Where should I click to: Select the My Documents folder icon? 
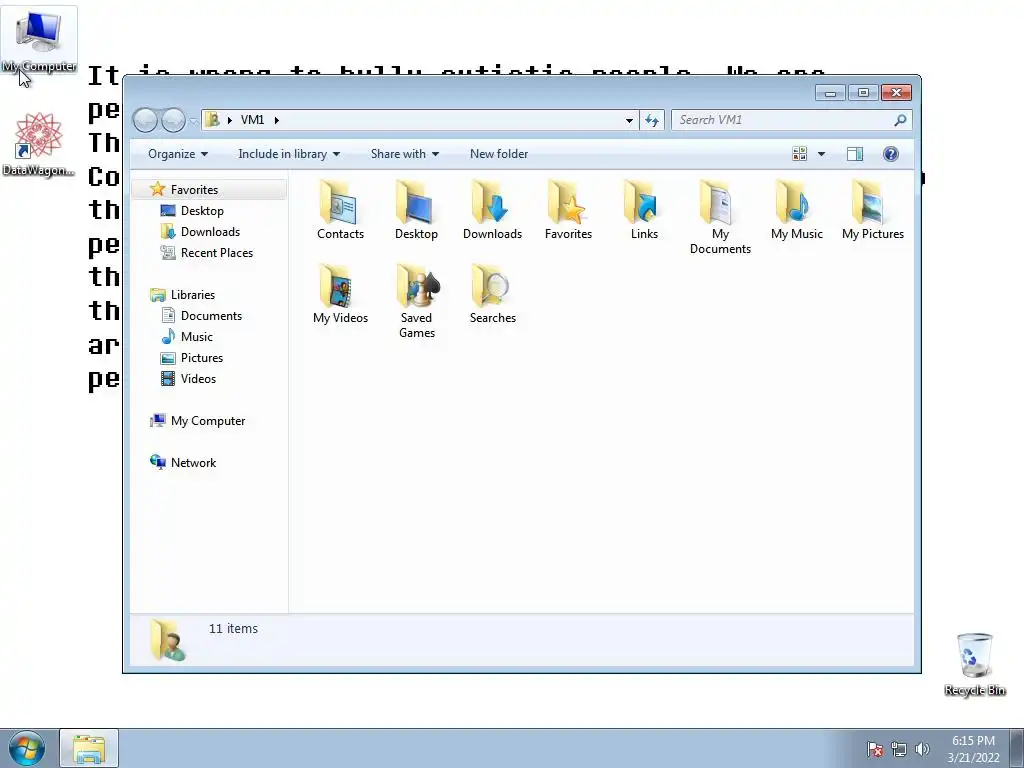click(x=720, y=217)
